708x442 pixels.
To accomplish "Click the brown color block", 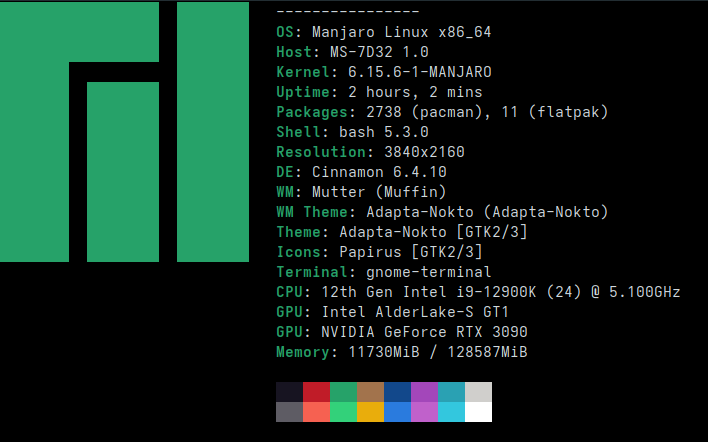I will (371, 392).
